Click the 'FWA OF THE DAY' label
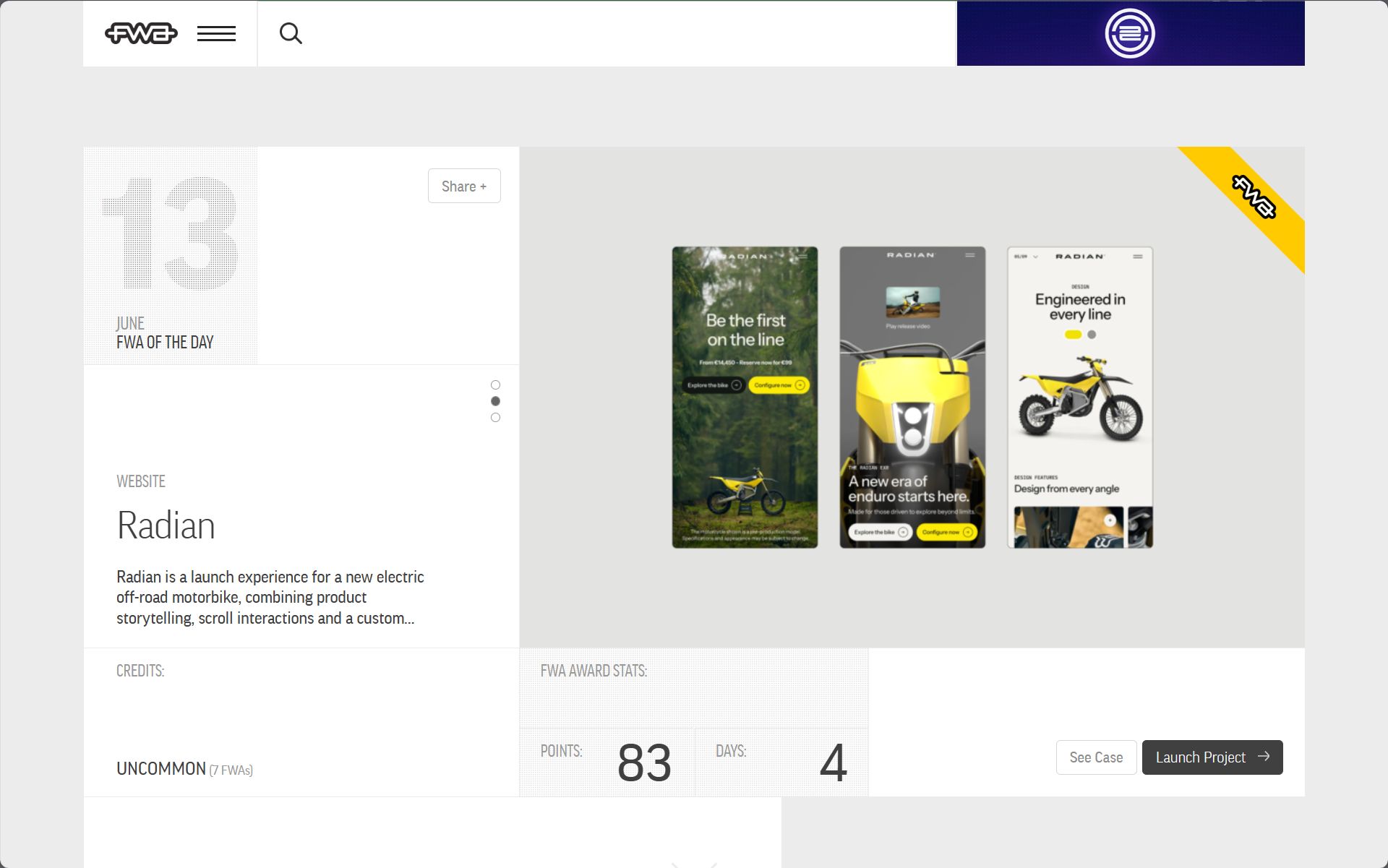This screenshot has height=868, width=1388. coord(165,343)
